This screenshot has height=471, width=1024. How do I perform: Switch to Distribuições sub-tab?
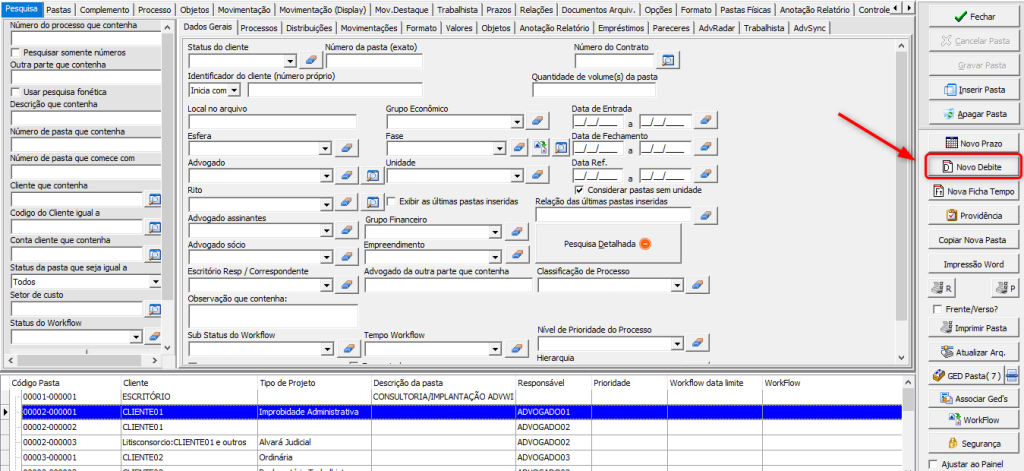pyautogui.click(x=309, y=28)
